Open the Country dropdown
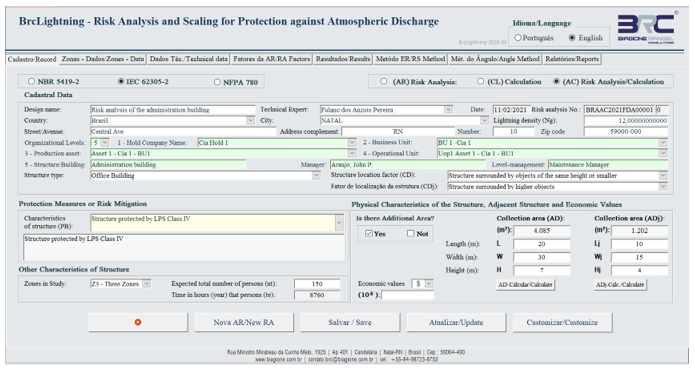This screenshot has width=695, height=371. [250, 121]
